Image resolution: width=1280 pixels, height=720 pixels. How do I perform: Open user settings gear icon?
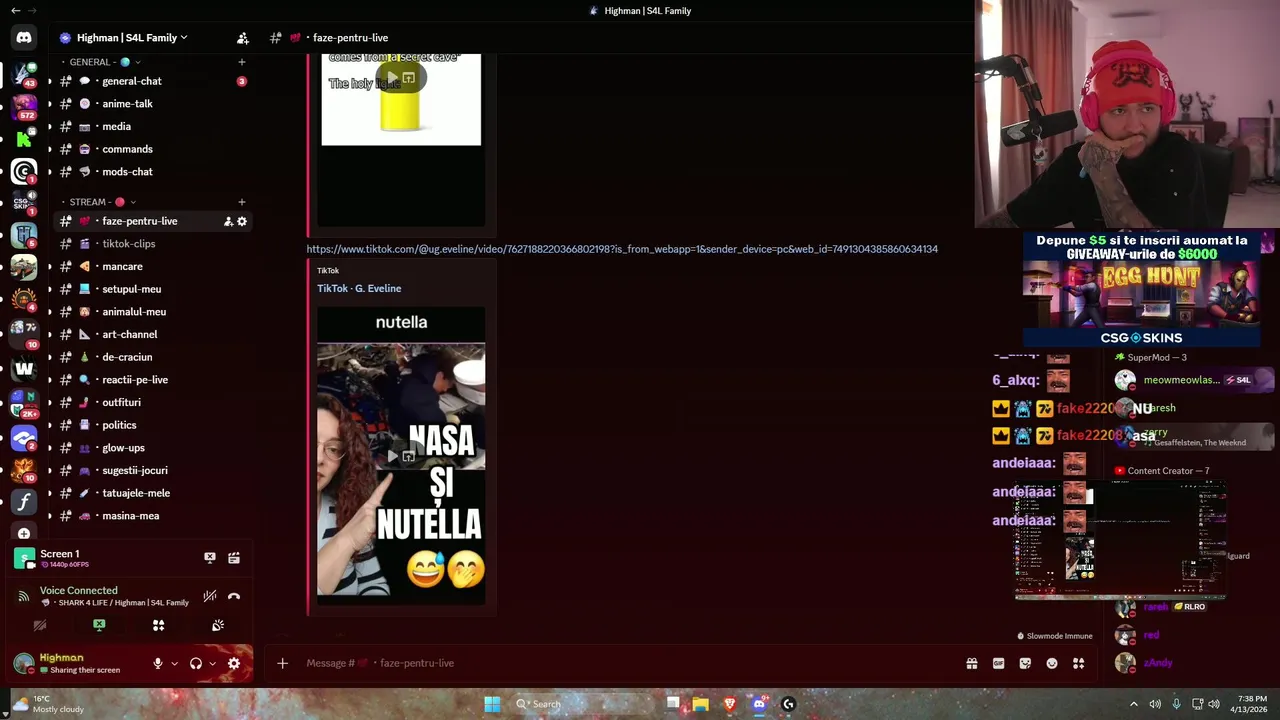tap(234, 663)
